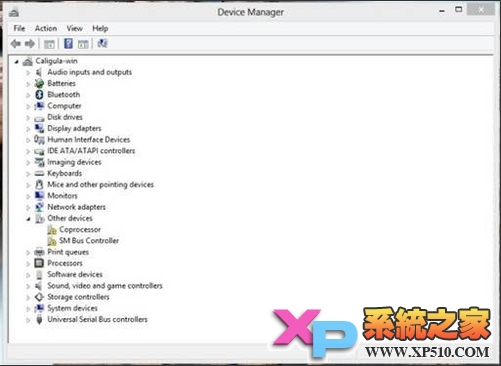Select Print queues label
This screenshot has height=366, width=501.
pyautogui.click(x=68, y=252)
